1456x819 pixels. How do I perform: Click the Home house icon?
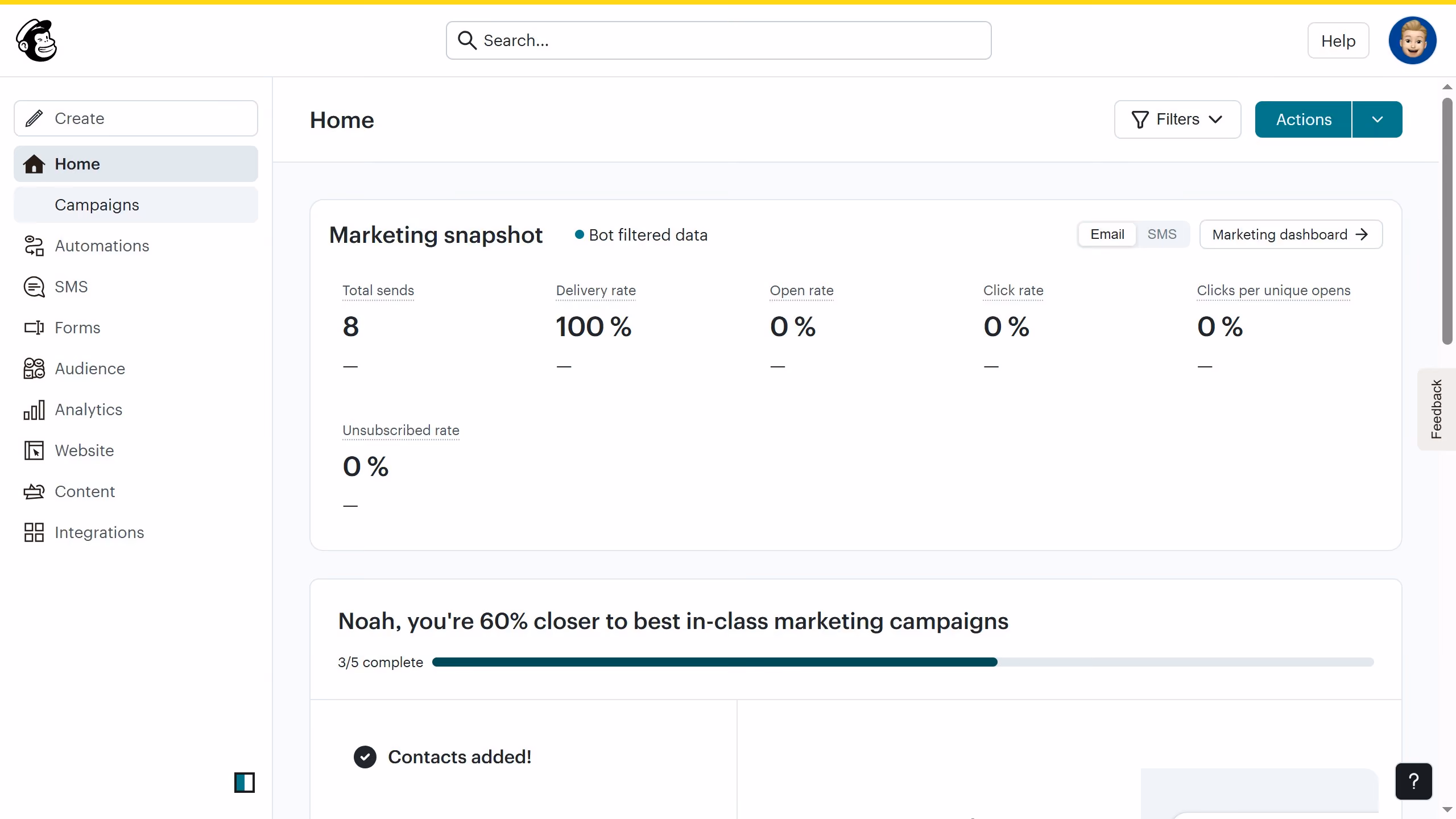click(34, 164)
